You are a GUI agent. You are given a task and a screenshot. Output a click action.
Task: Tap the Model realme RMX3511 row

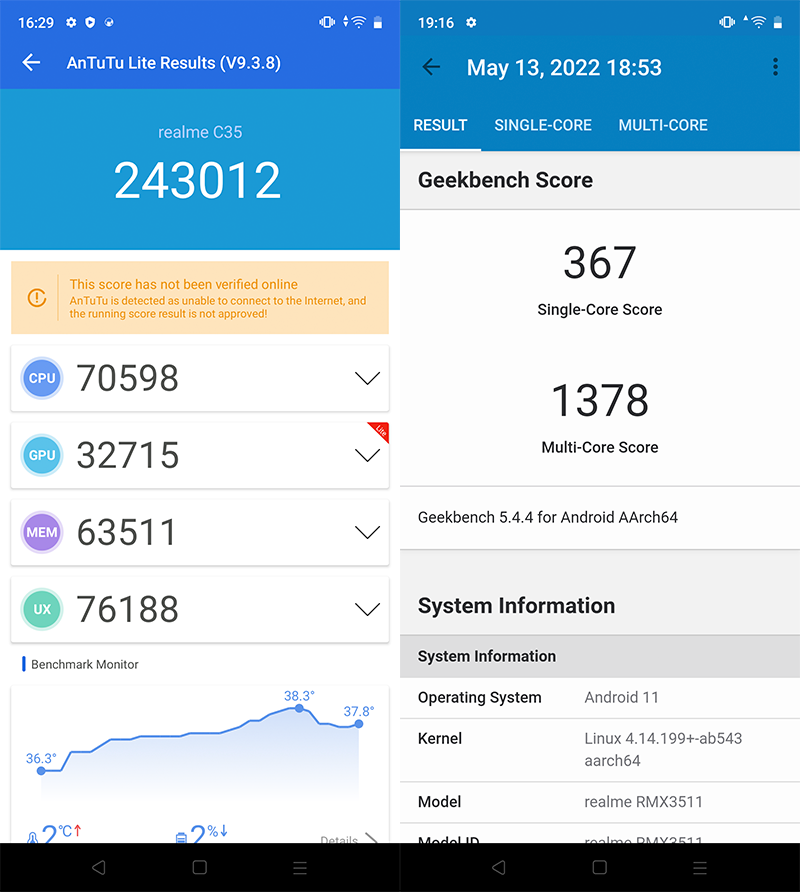point(600,802)
